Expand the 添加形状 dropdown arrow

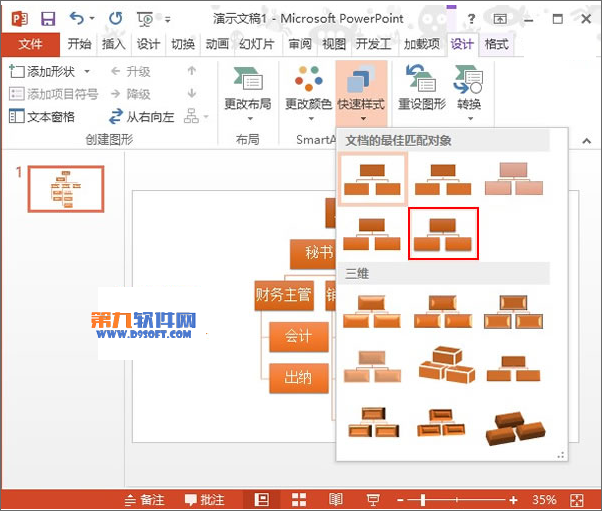(87, 71)
